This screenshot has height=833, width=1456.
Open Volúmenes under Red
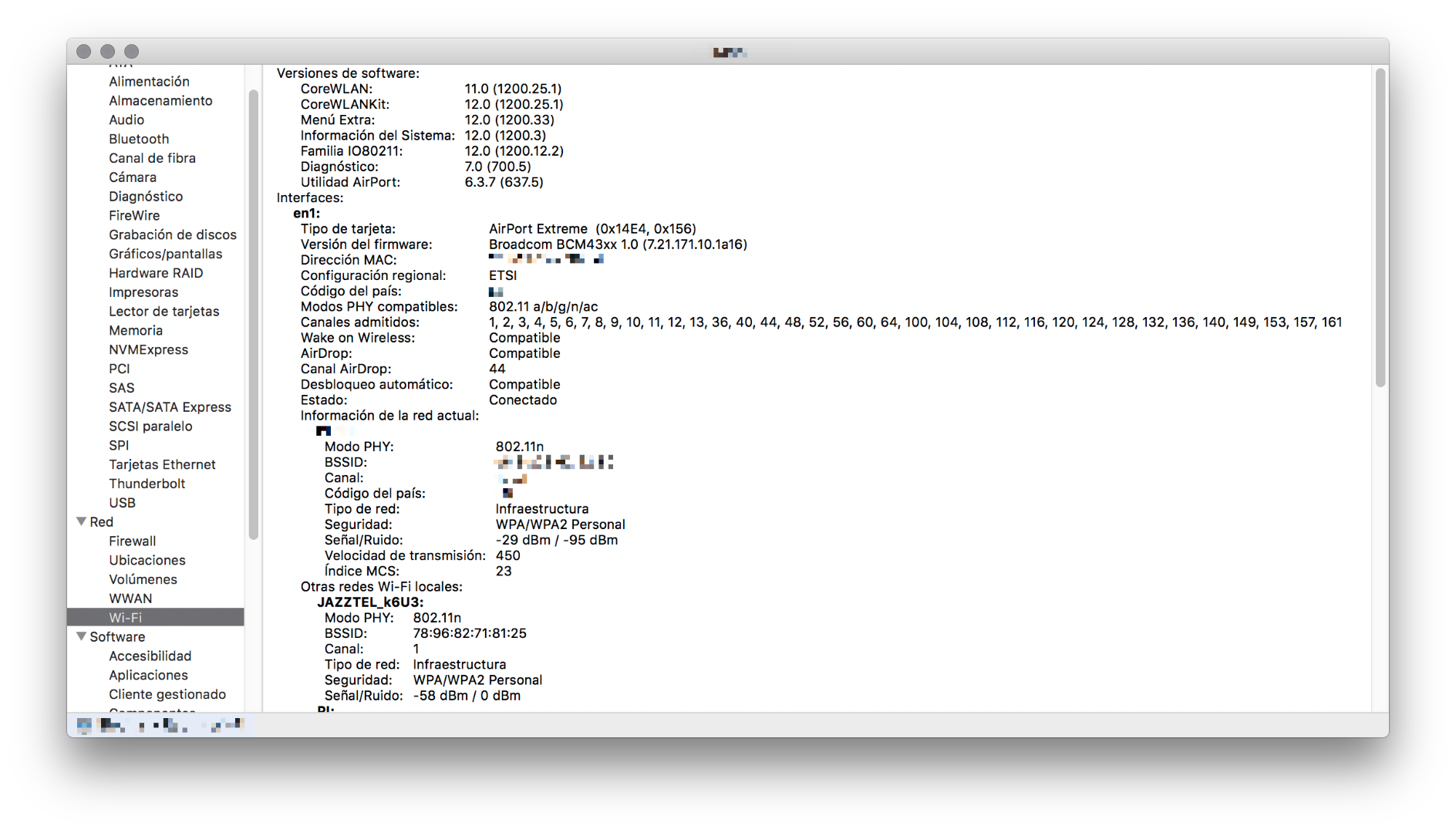pyautogui.click(x=143, y=579)
